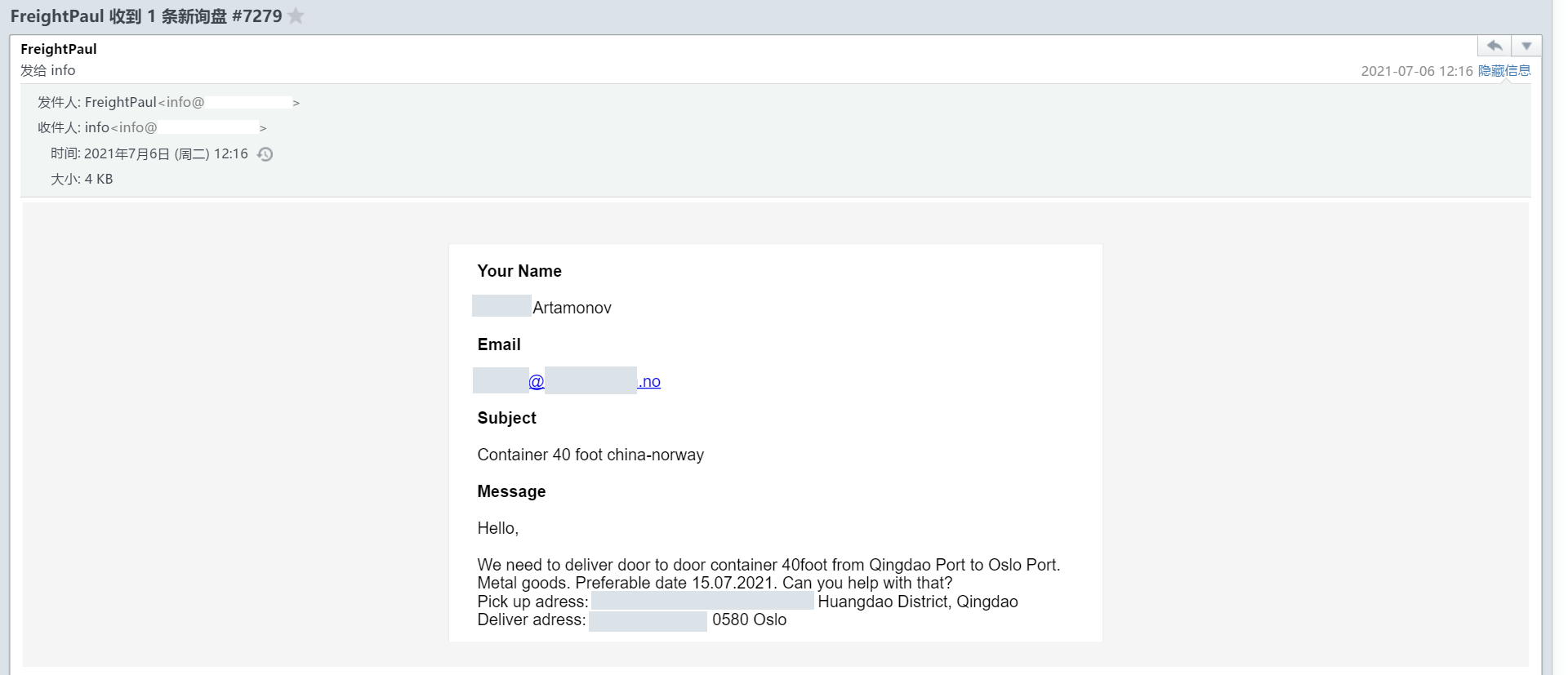Viewport: 1568px width, 675px height.
Task: Click the 隐藏信息 link to hide details
Action: (1504, 71)
